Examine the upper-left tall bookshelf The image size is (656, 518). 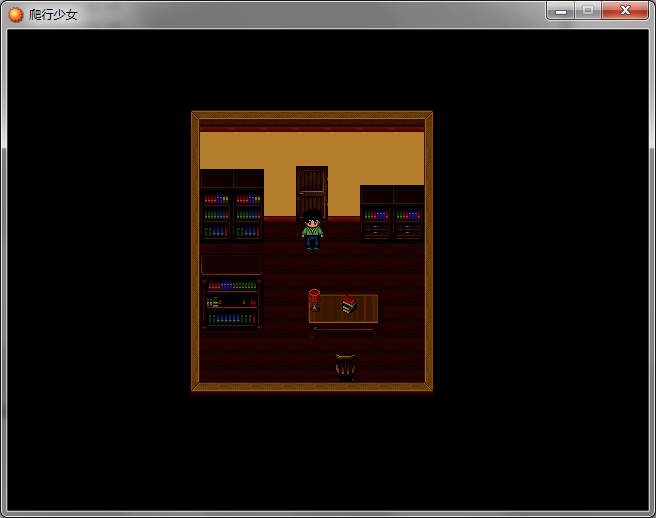(232, 206)
